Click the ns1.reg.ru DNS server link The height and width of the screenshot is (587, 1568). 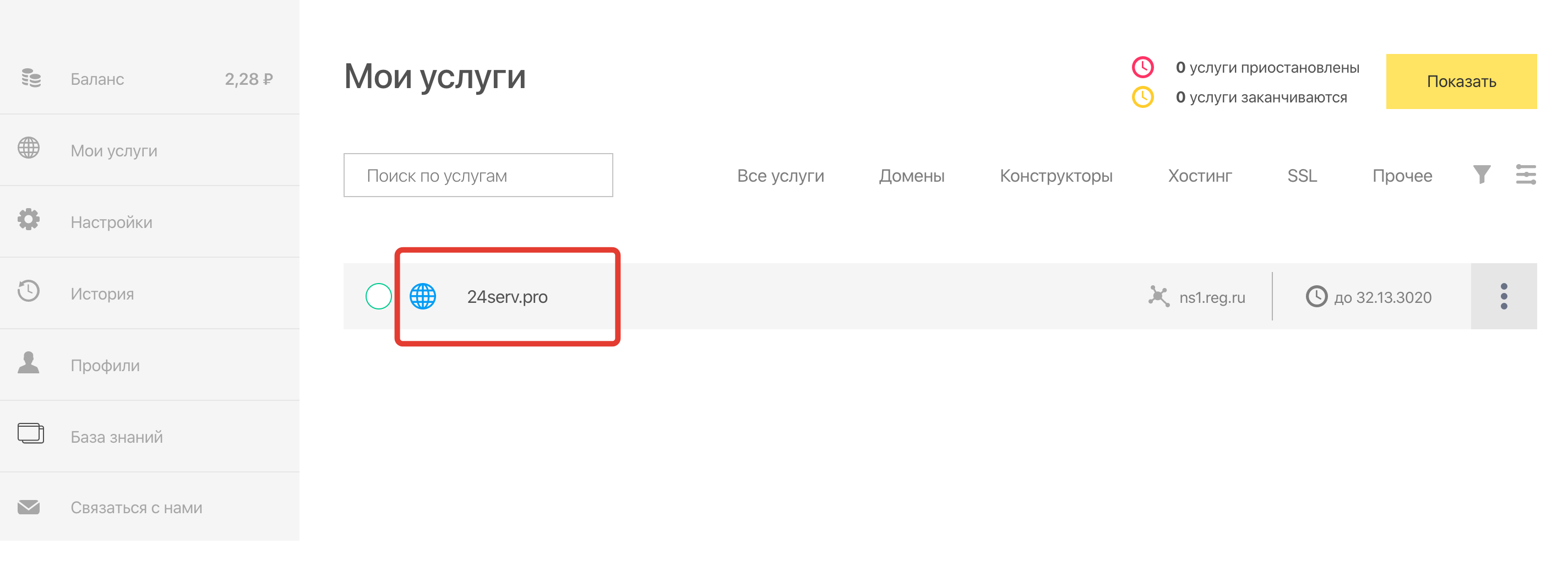coord(1211,298)
